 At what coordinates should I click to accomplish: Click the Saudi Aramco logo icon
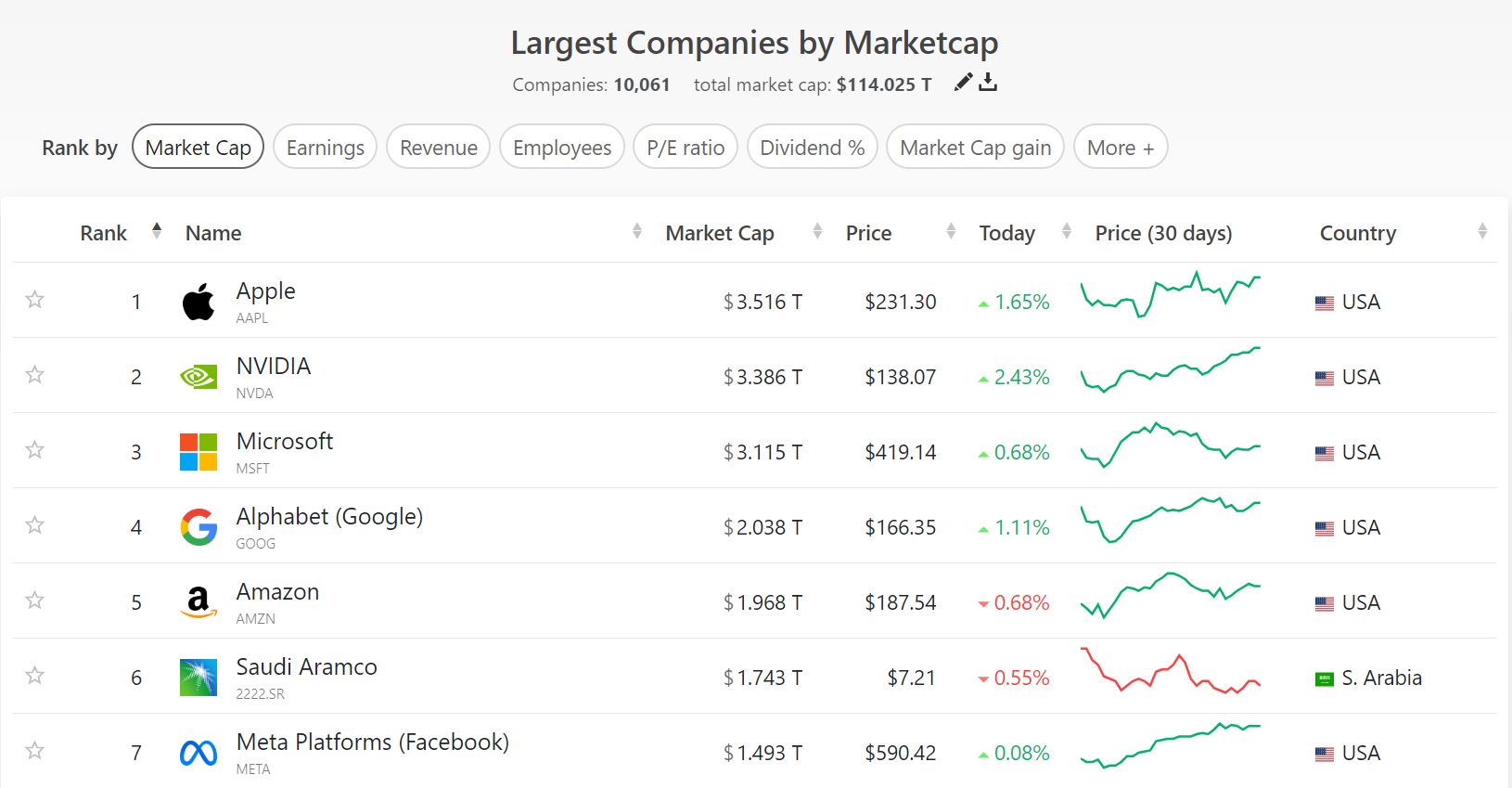[199, 678]
